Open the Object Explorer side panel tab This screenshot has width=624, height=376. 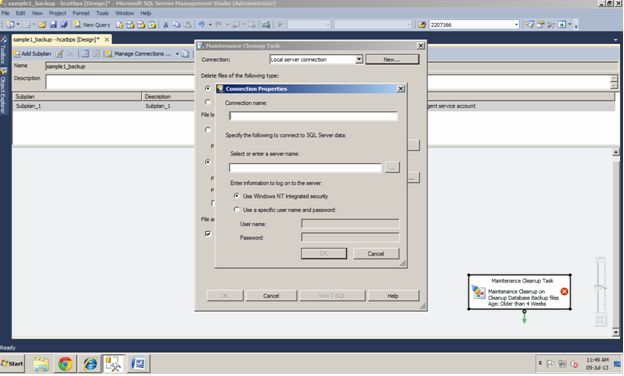click(4, 92)
